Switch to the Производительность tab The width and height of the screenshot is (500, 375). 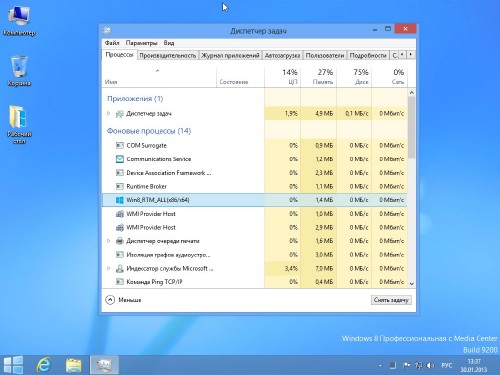click(168, 55)
